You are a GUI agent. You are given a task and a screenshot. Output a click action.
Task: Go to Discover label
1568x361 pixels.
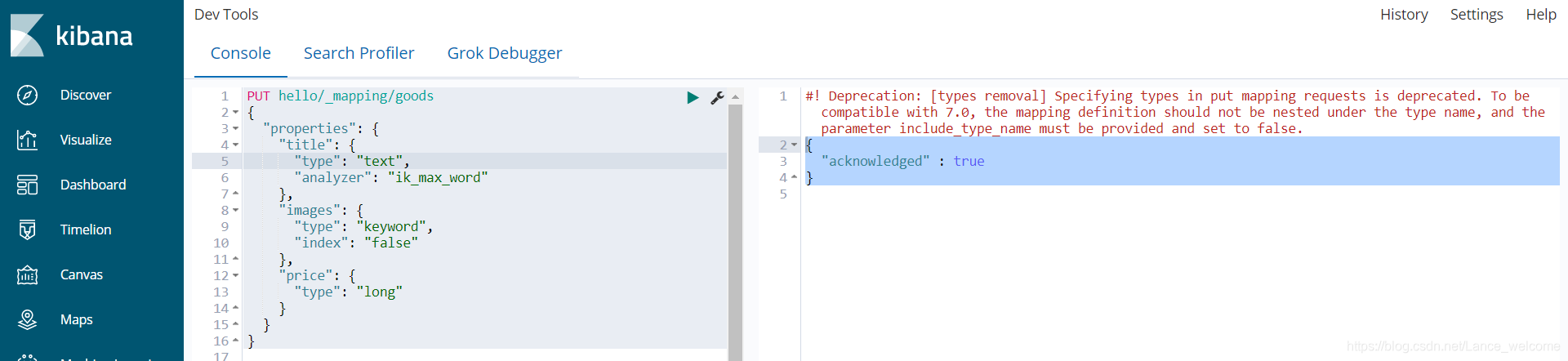86,96
